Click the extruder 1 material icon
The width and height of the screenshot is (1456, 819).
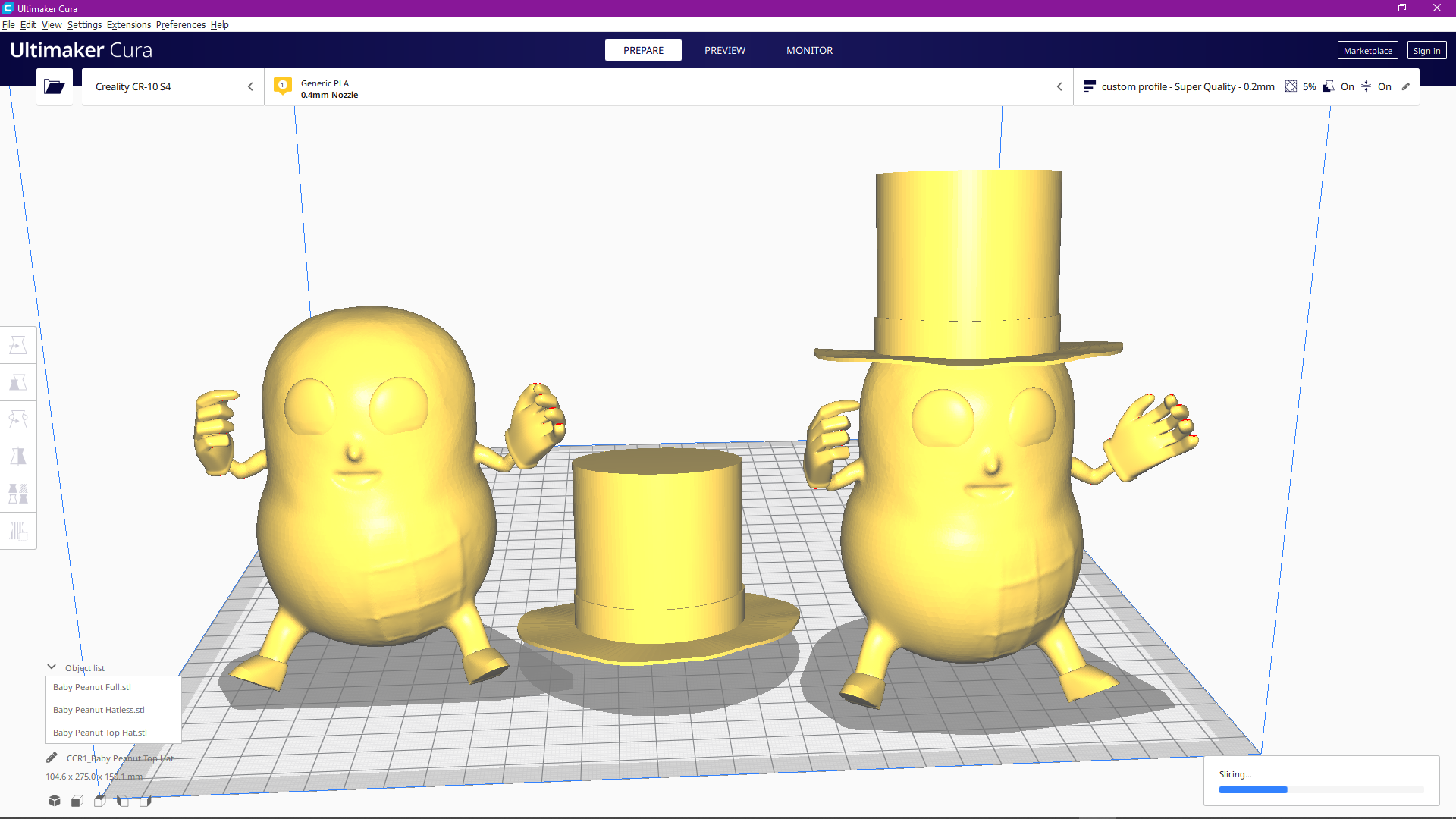coord(283,86)
